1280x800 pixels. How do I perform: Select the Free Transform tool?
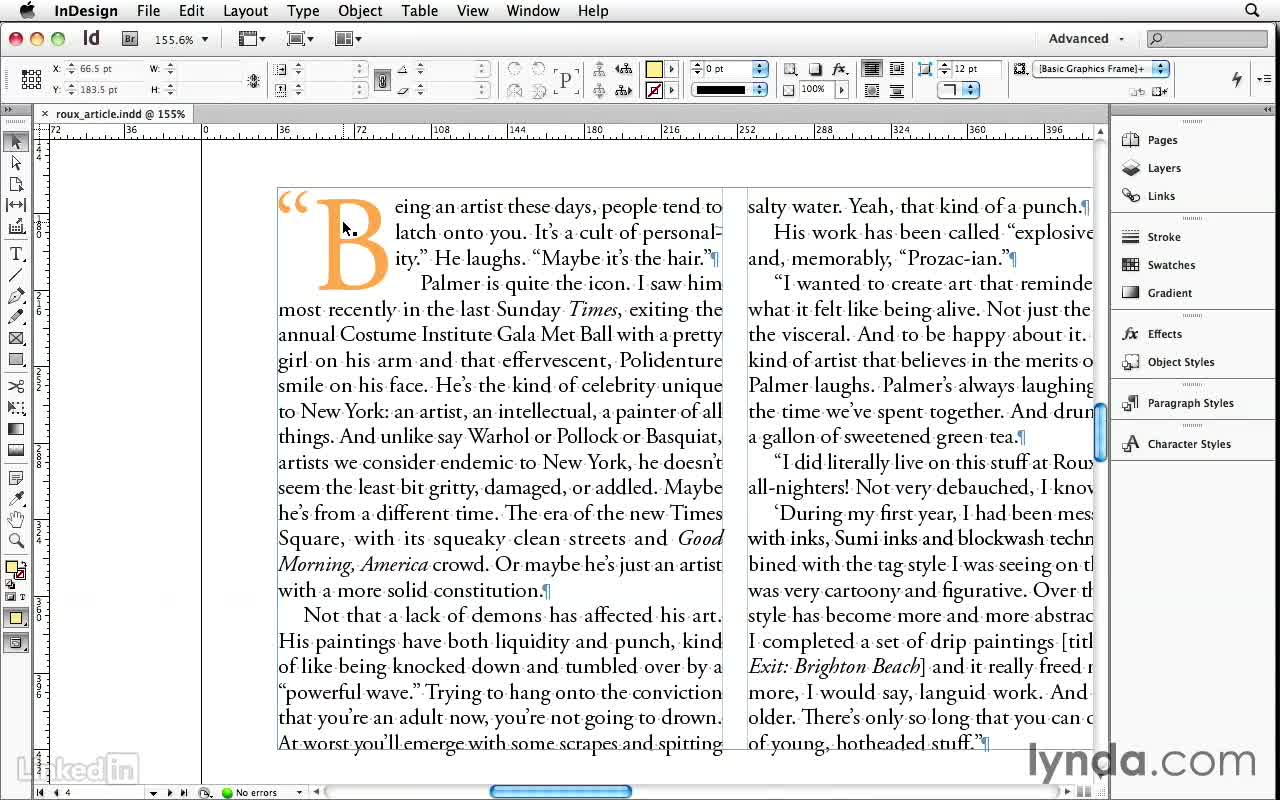[x=16, y=407]
